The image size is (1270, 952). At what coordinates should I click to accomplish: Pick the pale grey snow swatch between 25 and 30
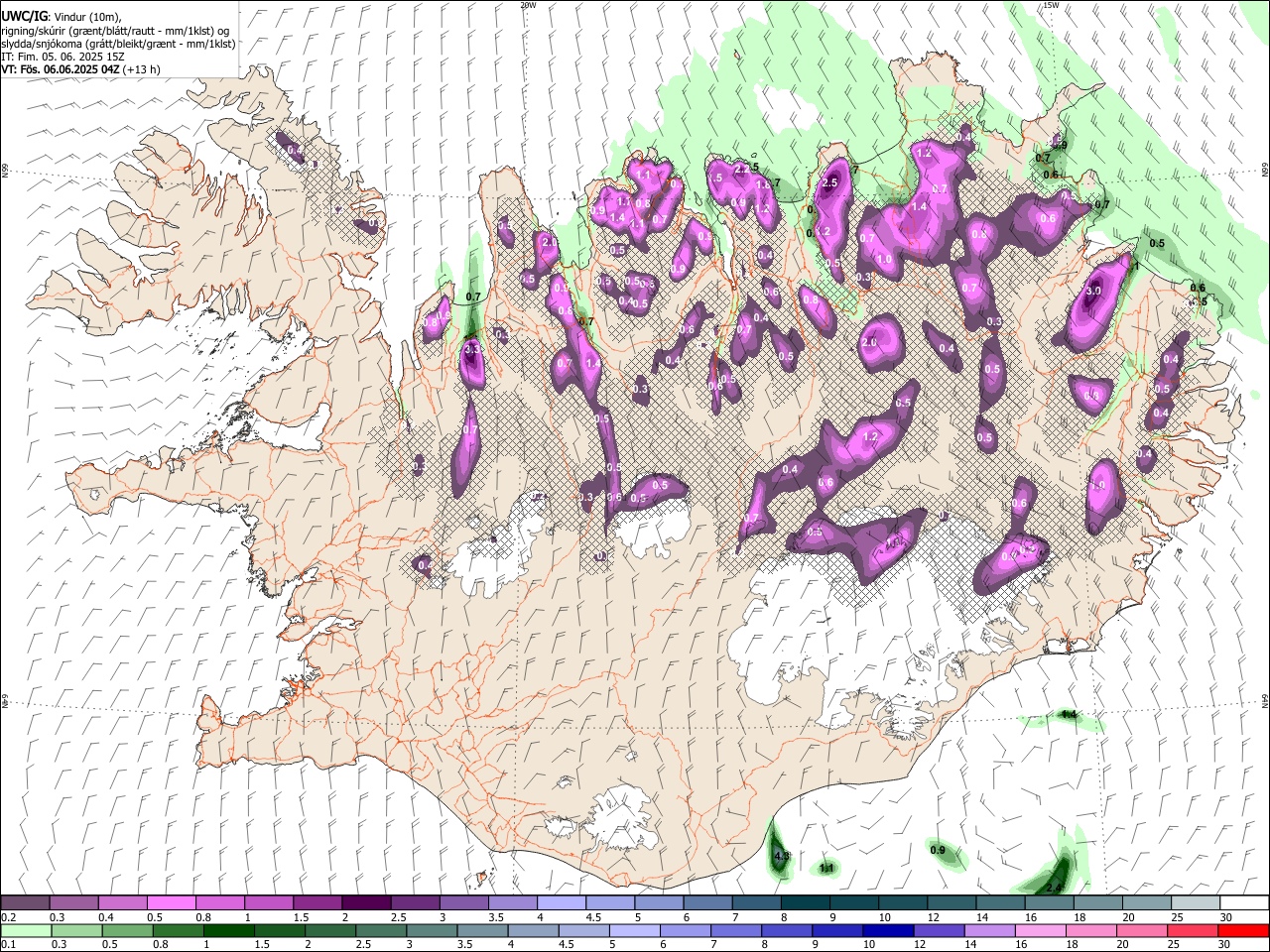pos(1197,903)
